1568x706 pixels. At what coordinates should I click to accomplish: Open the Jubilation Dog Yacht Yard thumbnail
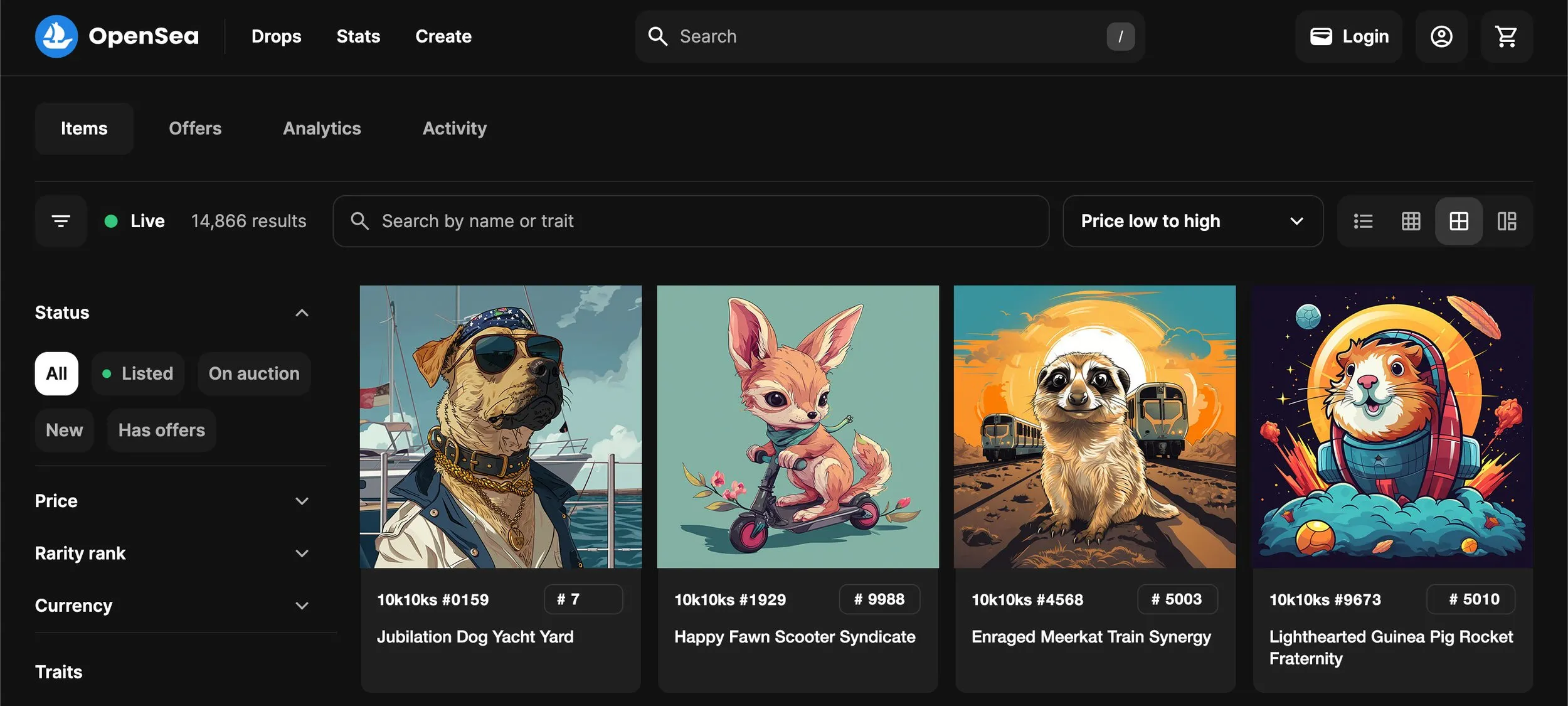[x=501, y=427]
